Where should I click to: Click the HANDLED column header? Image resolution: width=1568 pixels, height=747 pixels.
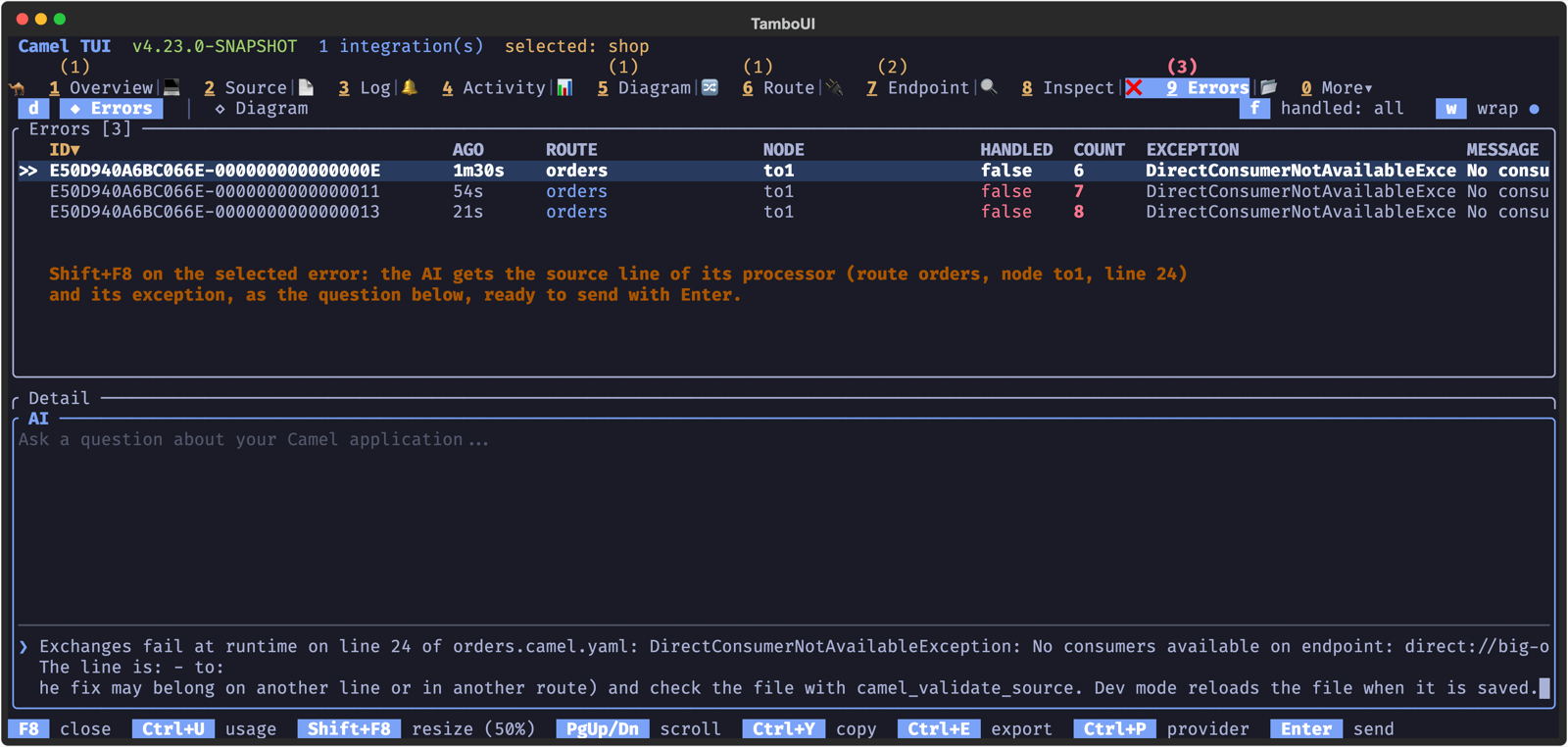1016,150
